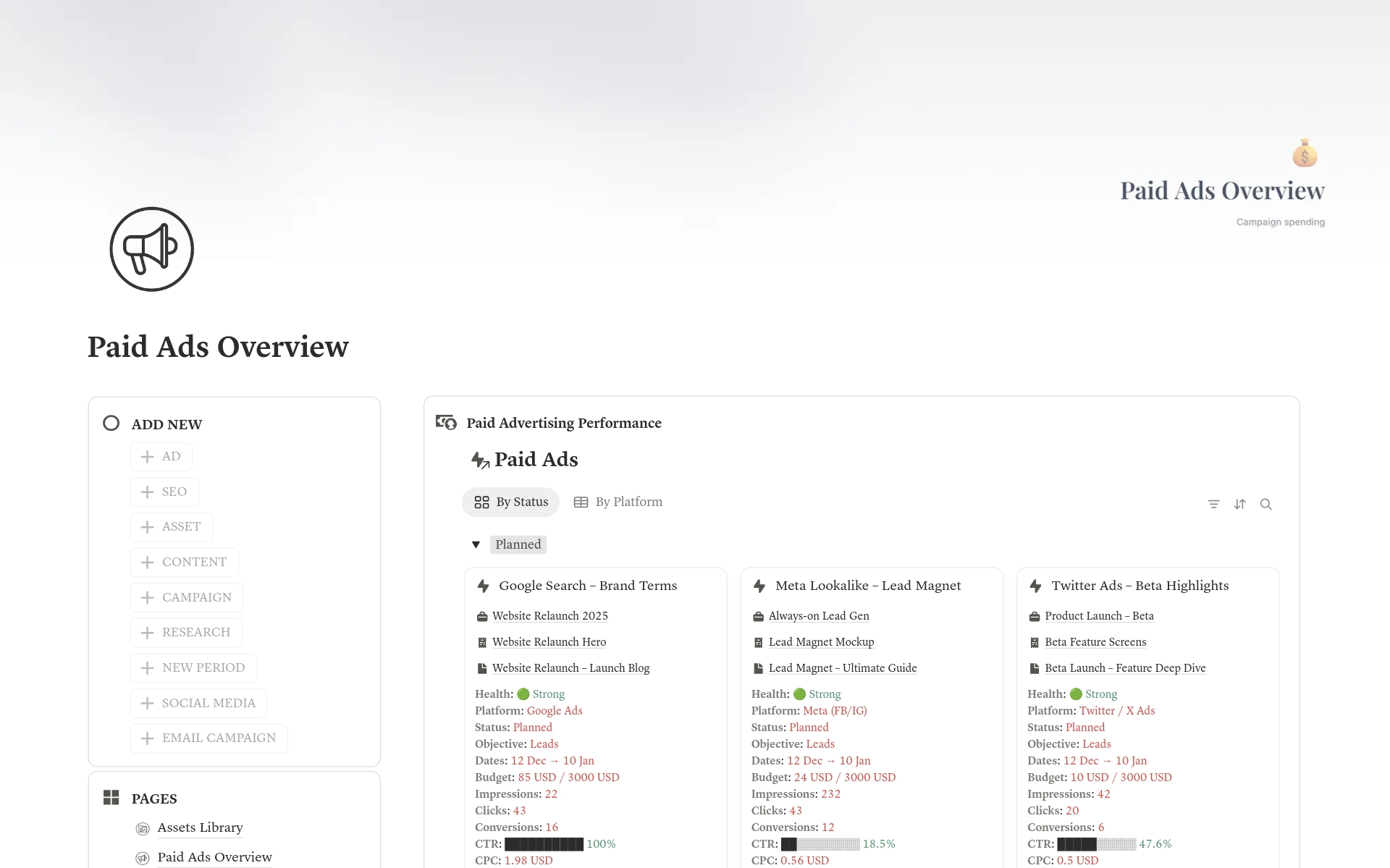Click document icon beside Lead Magnet – Ultimate Guide

click(x=758, y=669)
